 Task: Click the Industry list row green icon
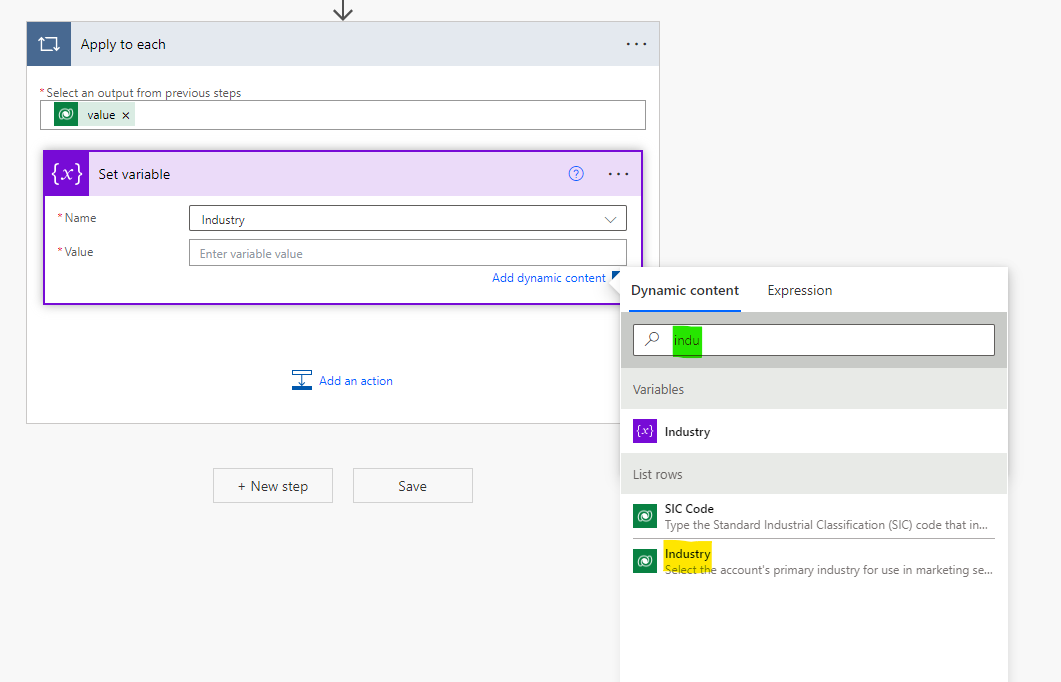point(645,560)
